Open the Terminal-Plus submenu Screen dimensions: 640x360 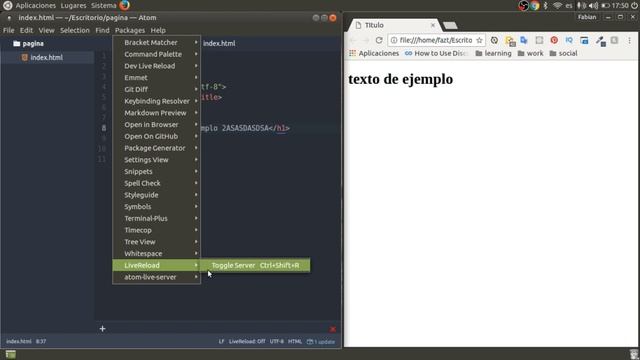point(156,218)
